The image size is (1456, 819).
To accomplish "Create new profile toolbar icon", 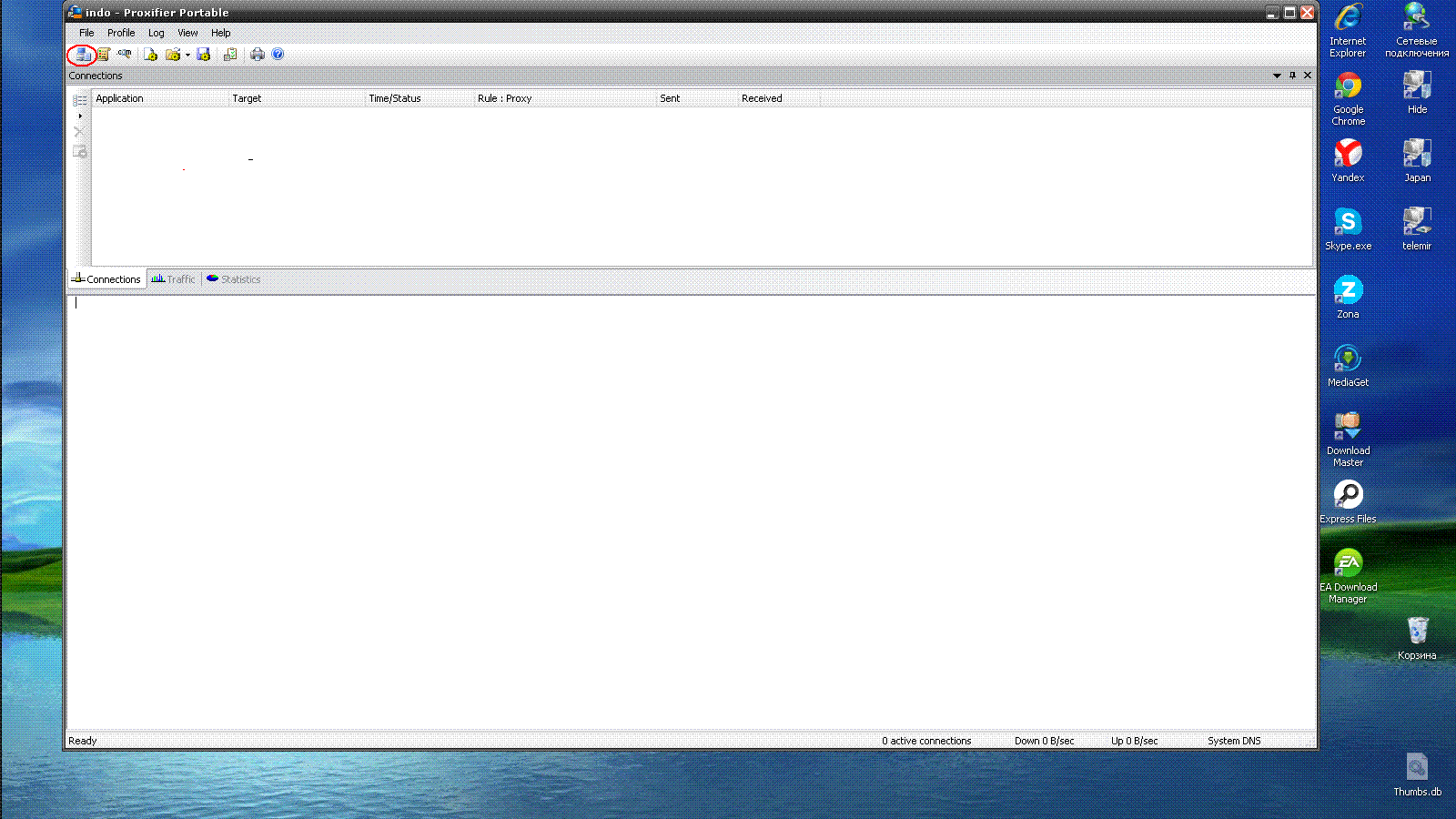I will pyautogui.click(x=151, y=55).
